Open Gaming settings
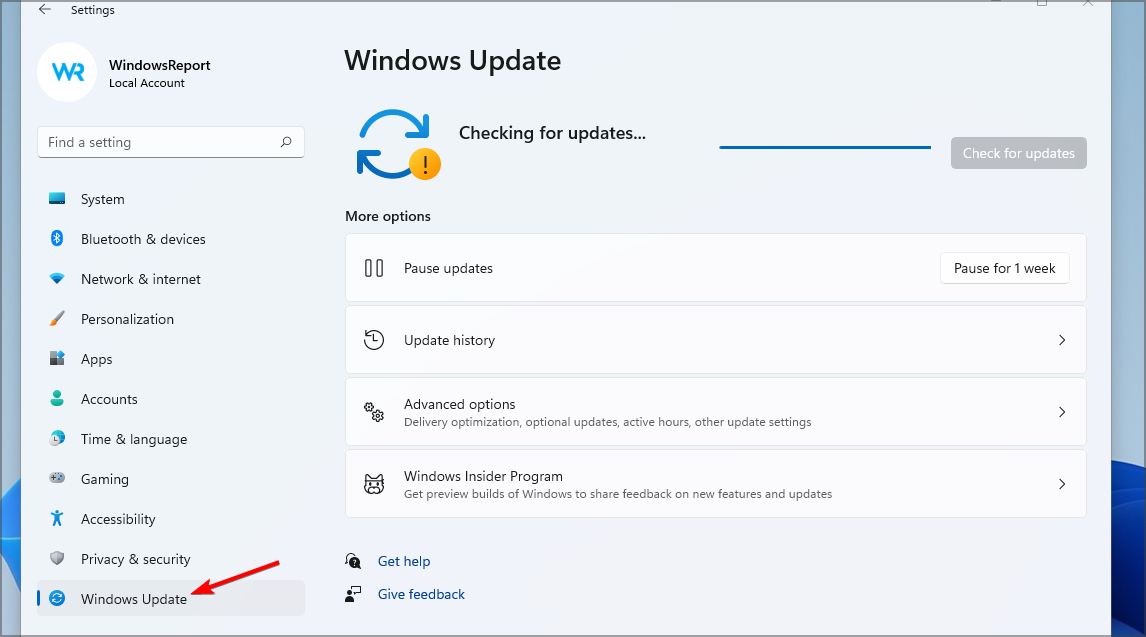 click(171, 478)
